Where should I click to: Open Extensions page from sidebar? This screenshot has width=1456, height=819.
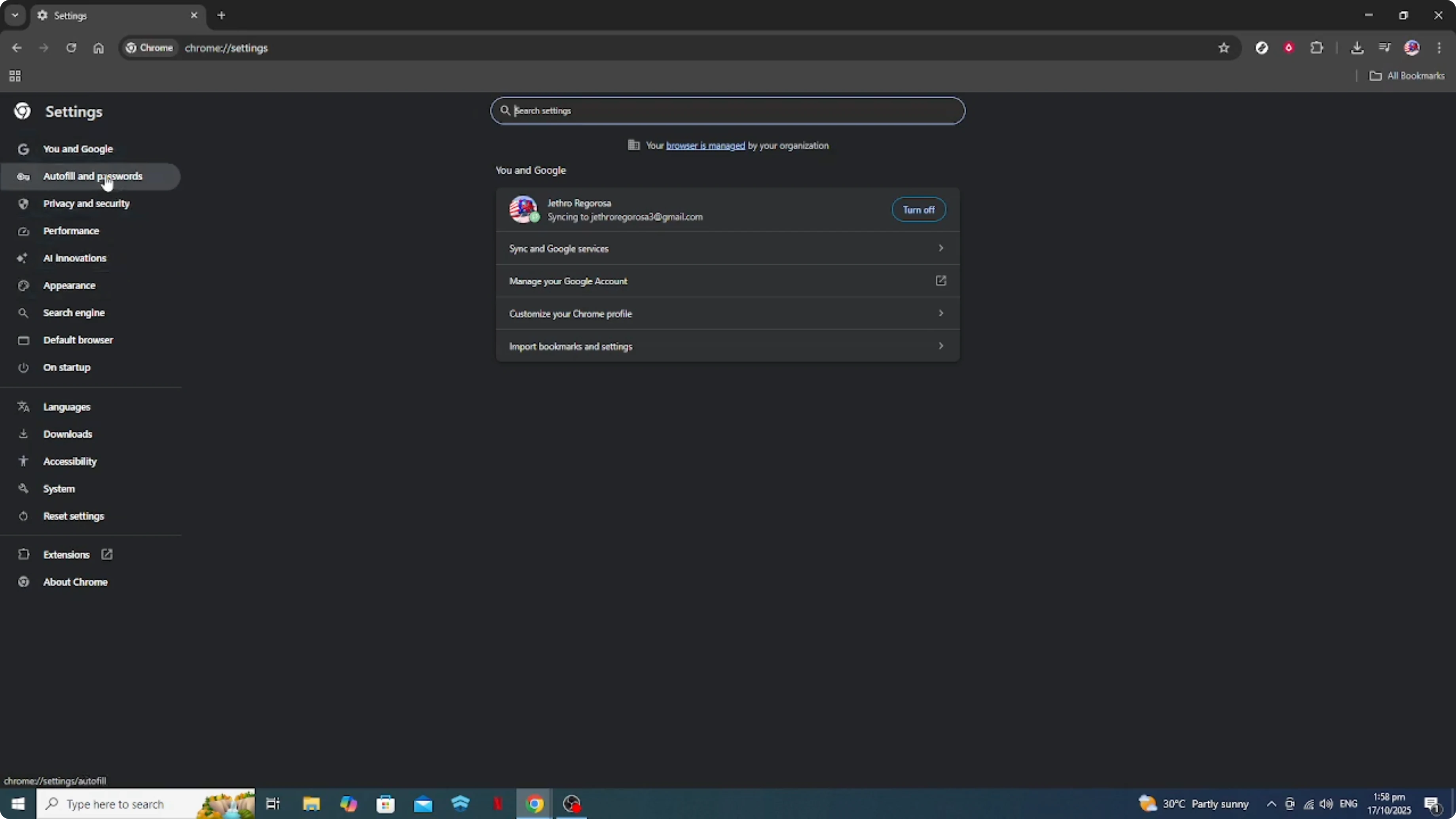pos(91,554)
